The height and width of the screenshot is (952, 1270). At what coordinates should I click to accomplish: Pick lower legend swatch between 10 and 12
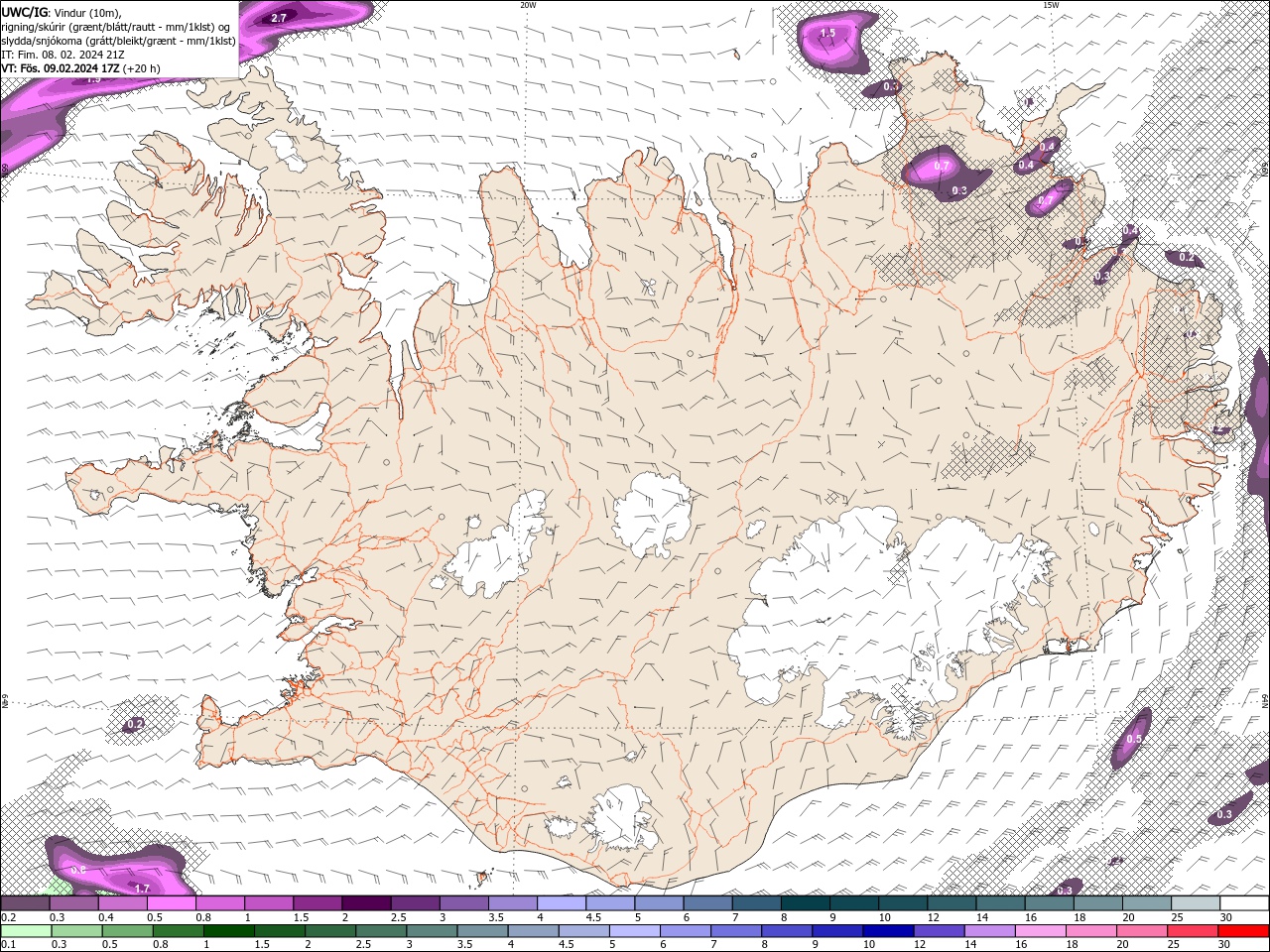[888, 931]
